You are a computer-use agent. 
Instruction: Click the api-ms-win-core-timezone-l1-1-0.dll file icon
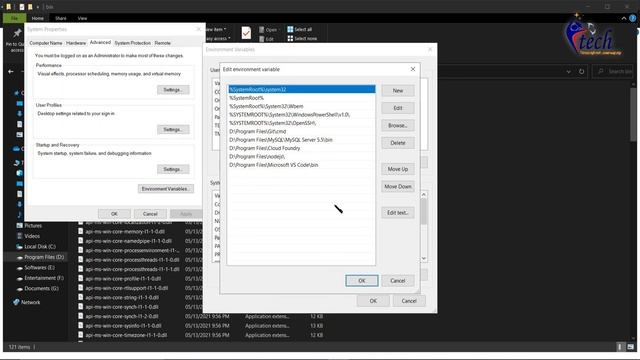81,335
